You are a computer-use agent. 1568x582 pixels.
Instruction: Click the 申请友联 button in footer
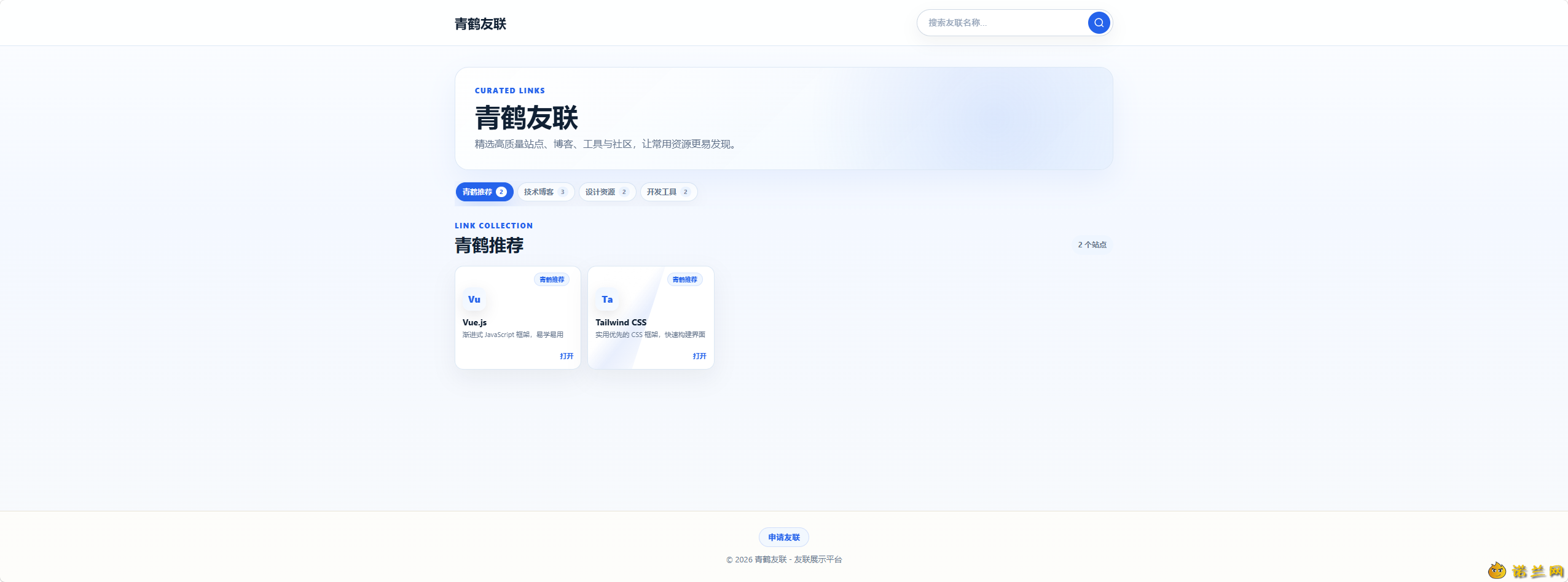pyautogui.click(x=784, y=537)
